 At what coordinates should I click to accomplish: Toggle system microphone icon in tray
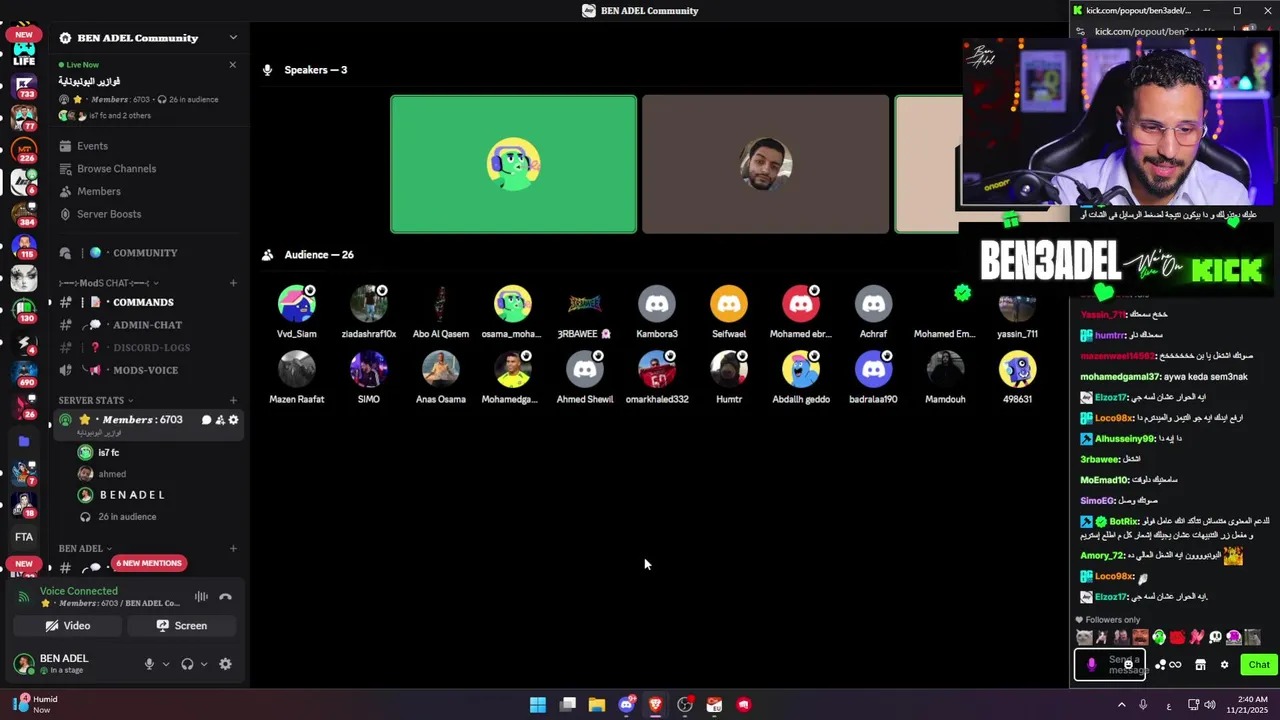pos(1143,705)
